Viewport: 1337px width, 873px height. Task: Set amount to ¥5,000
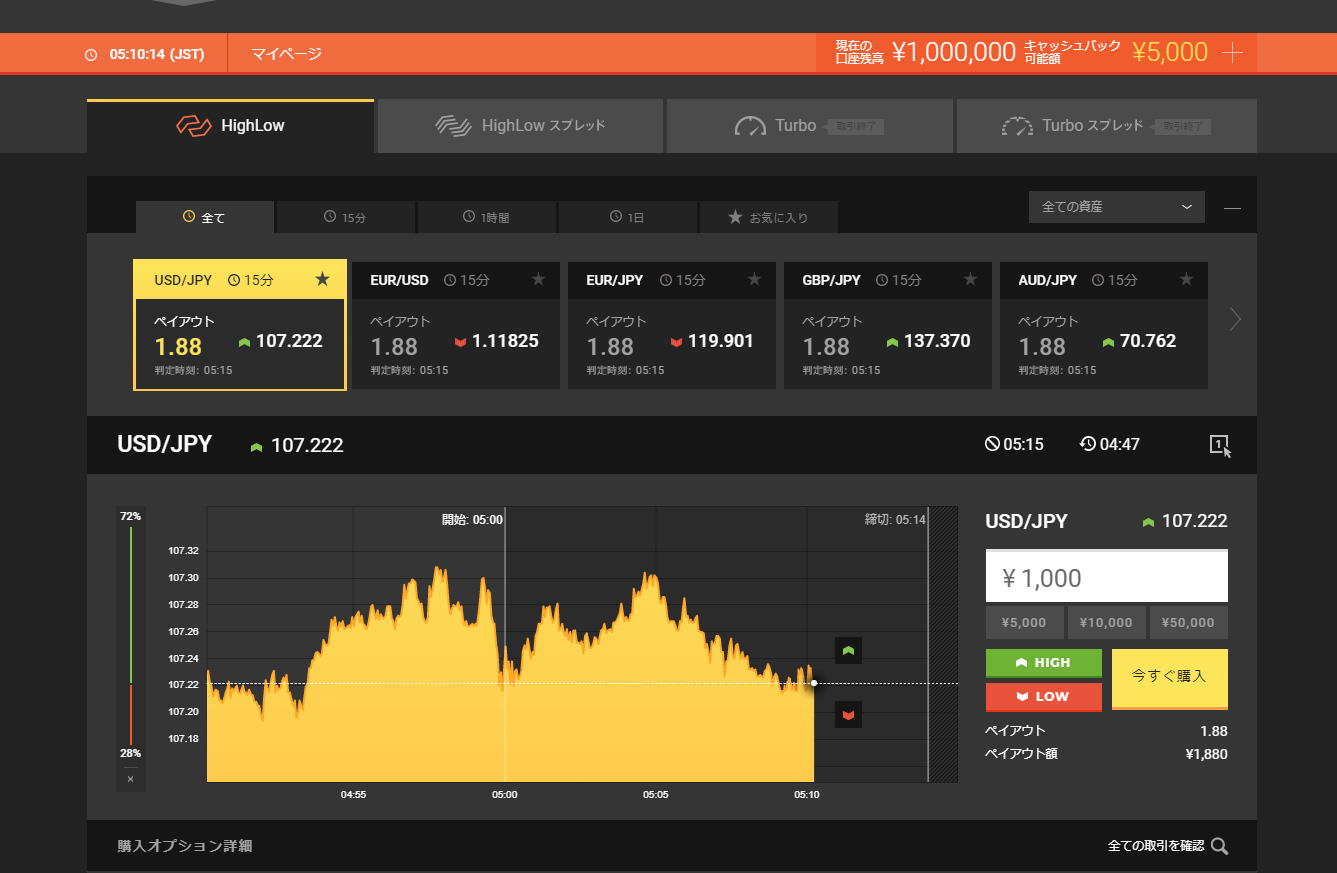click(x=1025, y=622)
